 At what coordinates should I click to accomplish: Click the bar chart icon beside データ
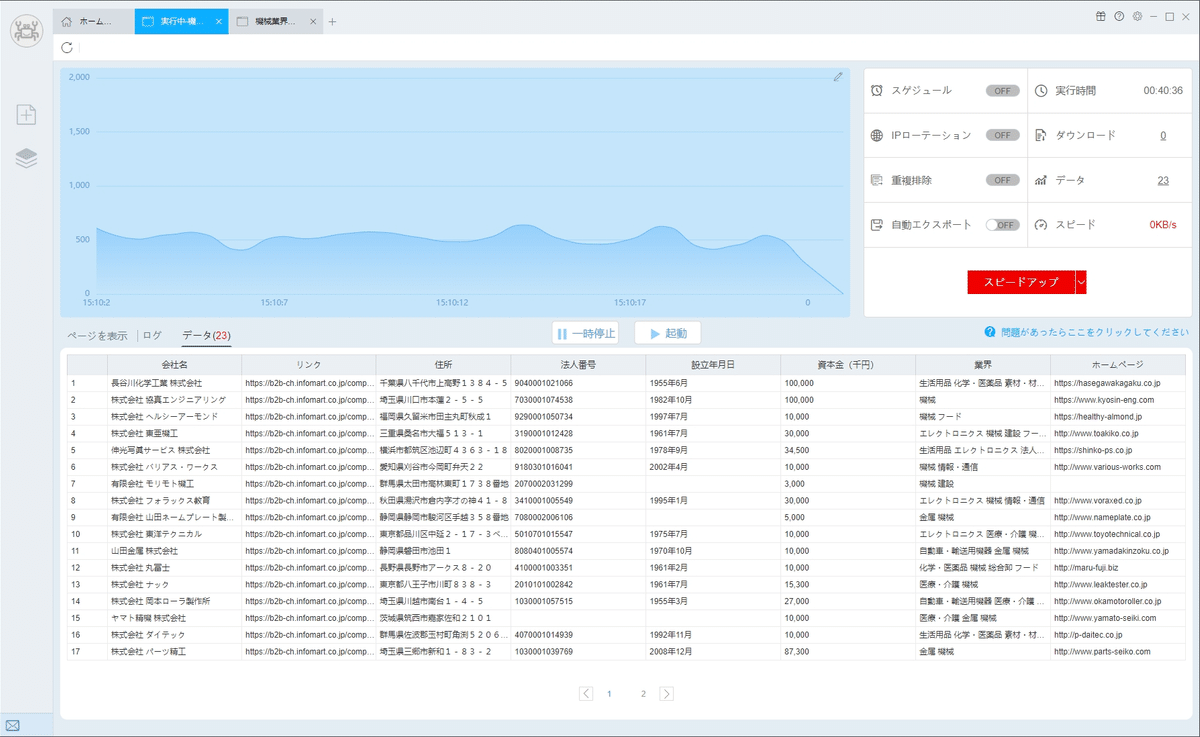[x=1041, y=180]
